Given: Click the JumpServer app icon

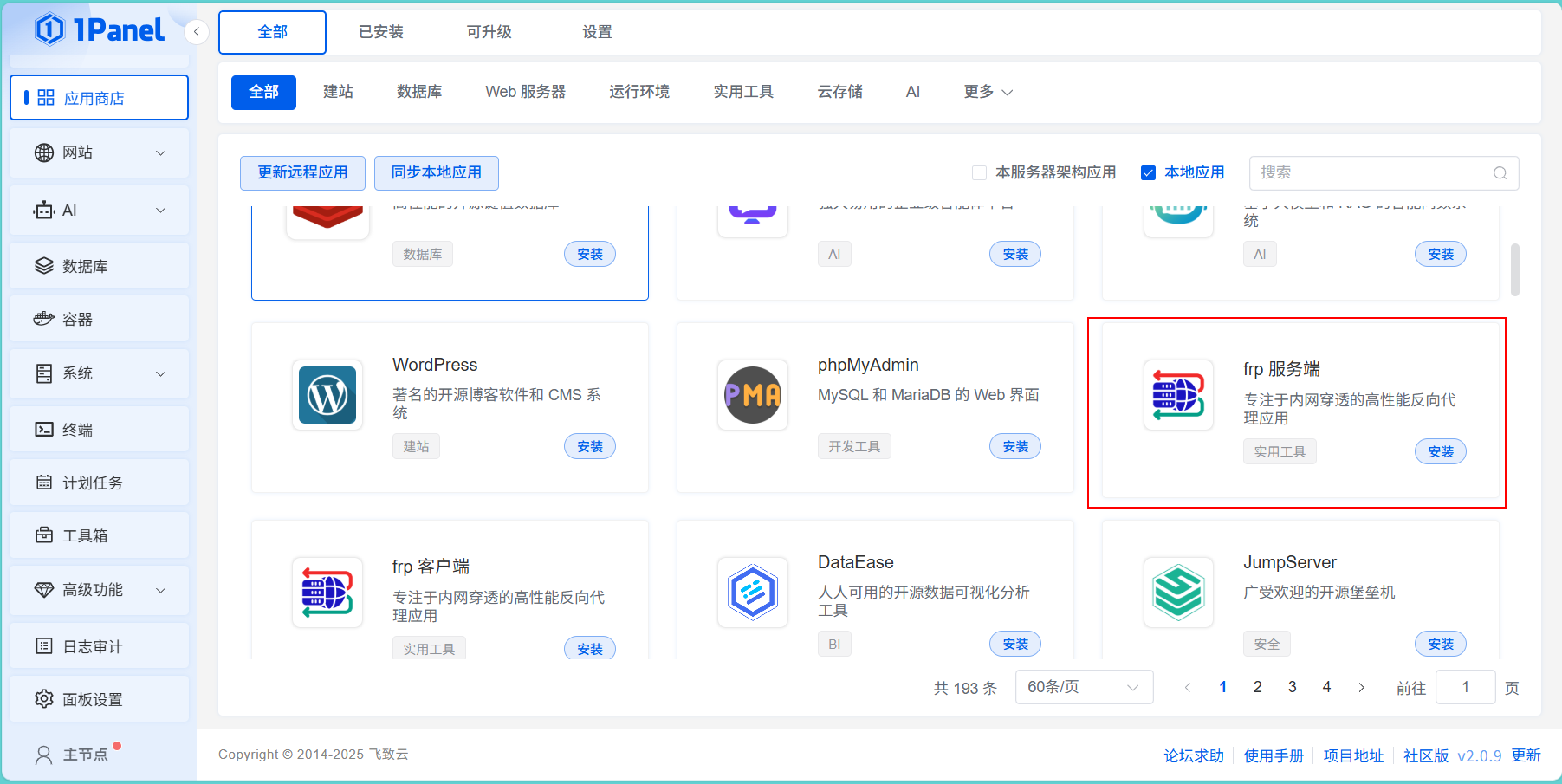Looking at the screenshot, I should click(x=1177, y=593).
